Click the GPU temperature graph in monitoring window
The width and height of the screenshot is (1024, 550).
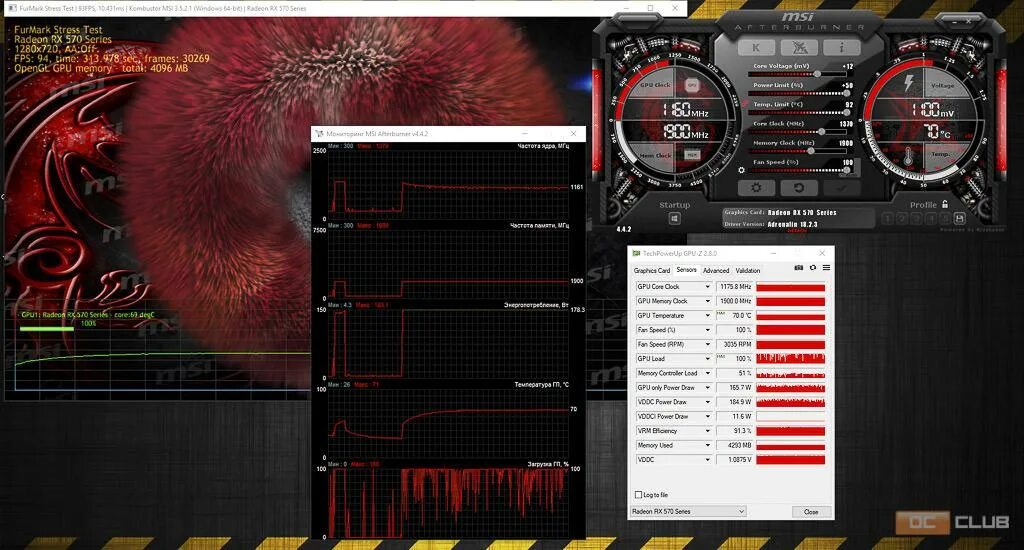(448, 423)
